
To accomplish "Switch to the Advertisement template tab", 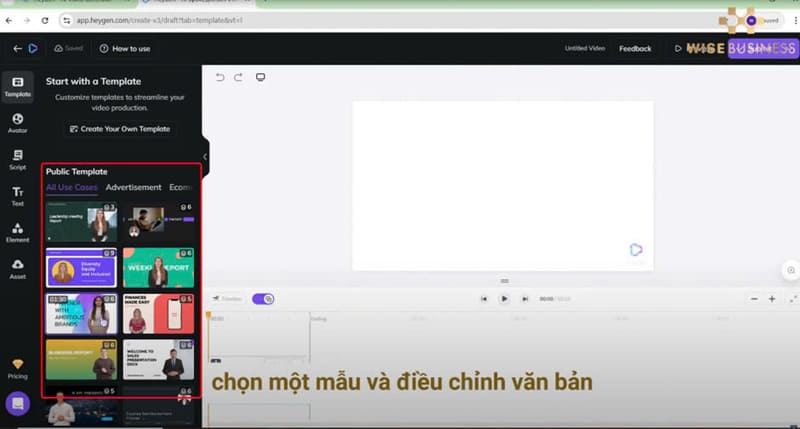I will [133, 187].
